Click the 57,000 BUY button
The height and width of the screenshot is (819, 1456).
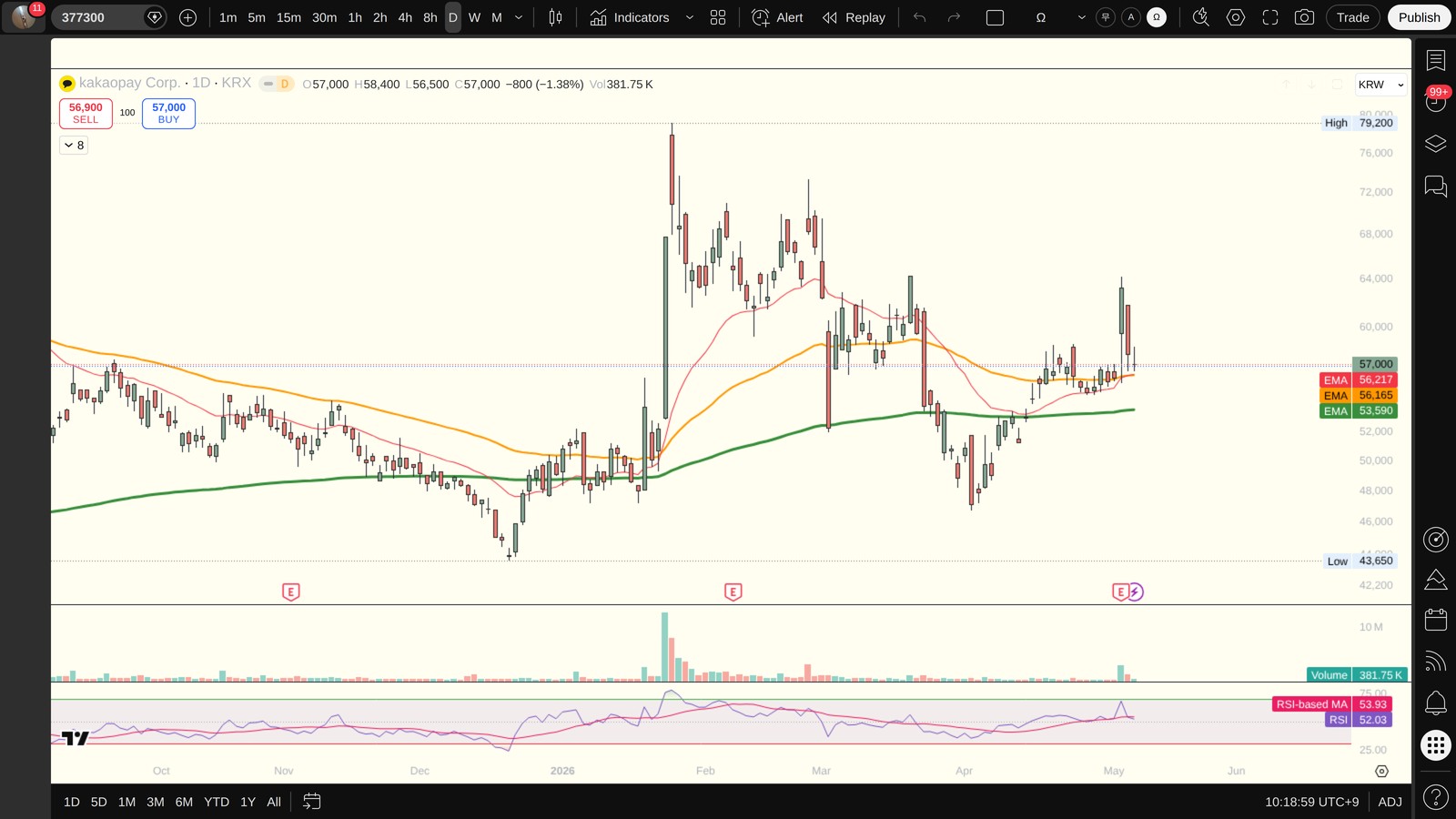pyautogui.click(x=168, y=113)
